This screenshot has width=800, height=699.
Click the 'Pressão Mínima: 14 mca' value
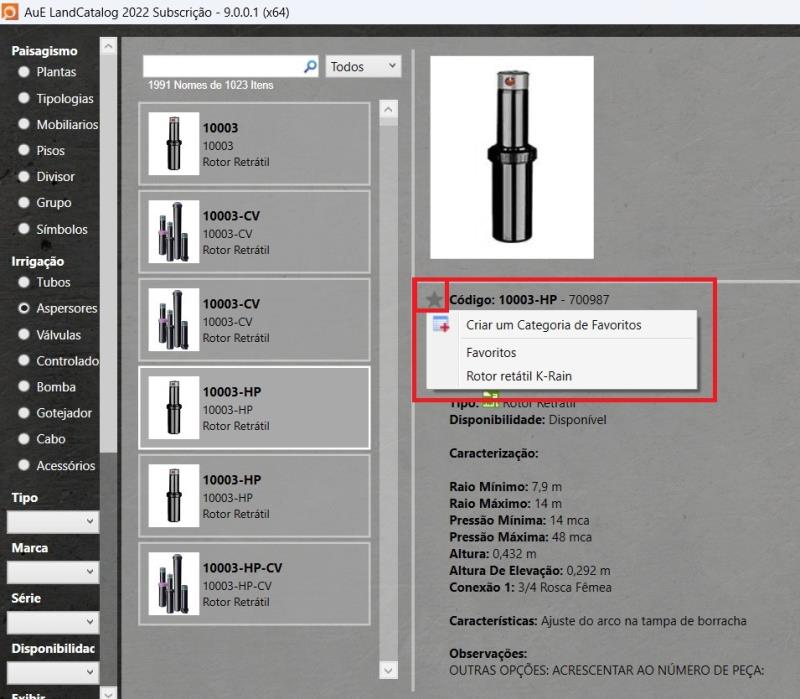click(519, 520)
